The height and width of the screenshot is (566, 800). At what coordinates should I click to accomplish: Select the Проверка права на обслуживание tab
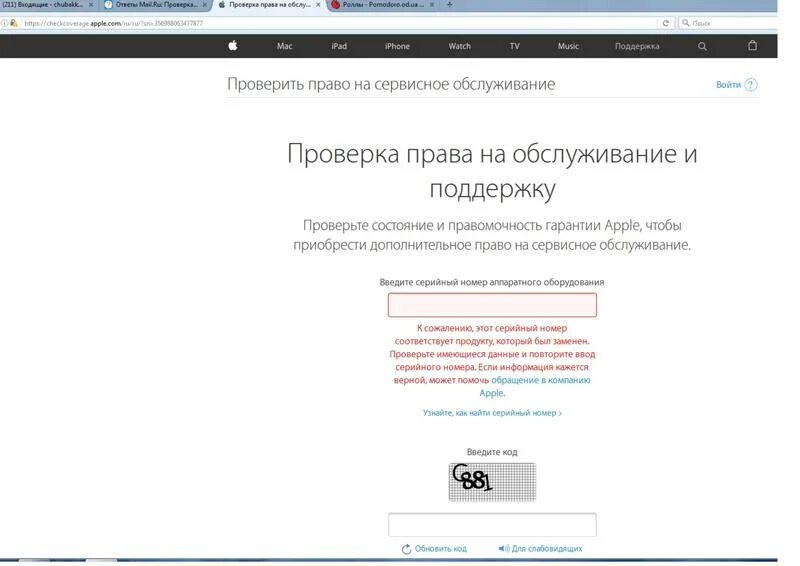pyautogui.click(x=269, y=5)
